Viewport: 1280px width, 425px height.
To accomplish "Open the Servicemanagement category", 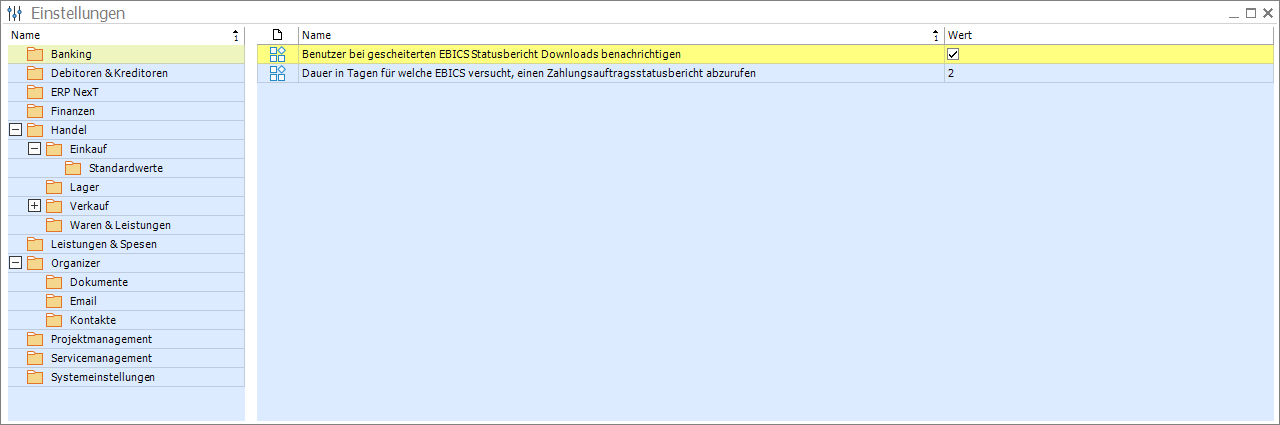I will tap(101, 358).
